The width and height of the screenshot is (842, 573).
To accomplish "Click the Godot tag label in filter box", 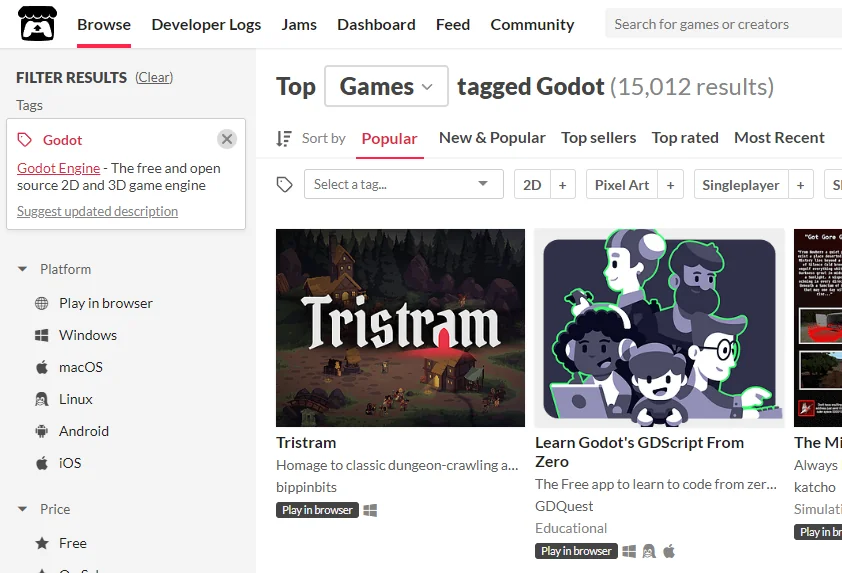I will [62, 140].
